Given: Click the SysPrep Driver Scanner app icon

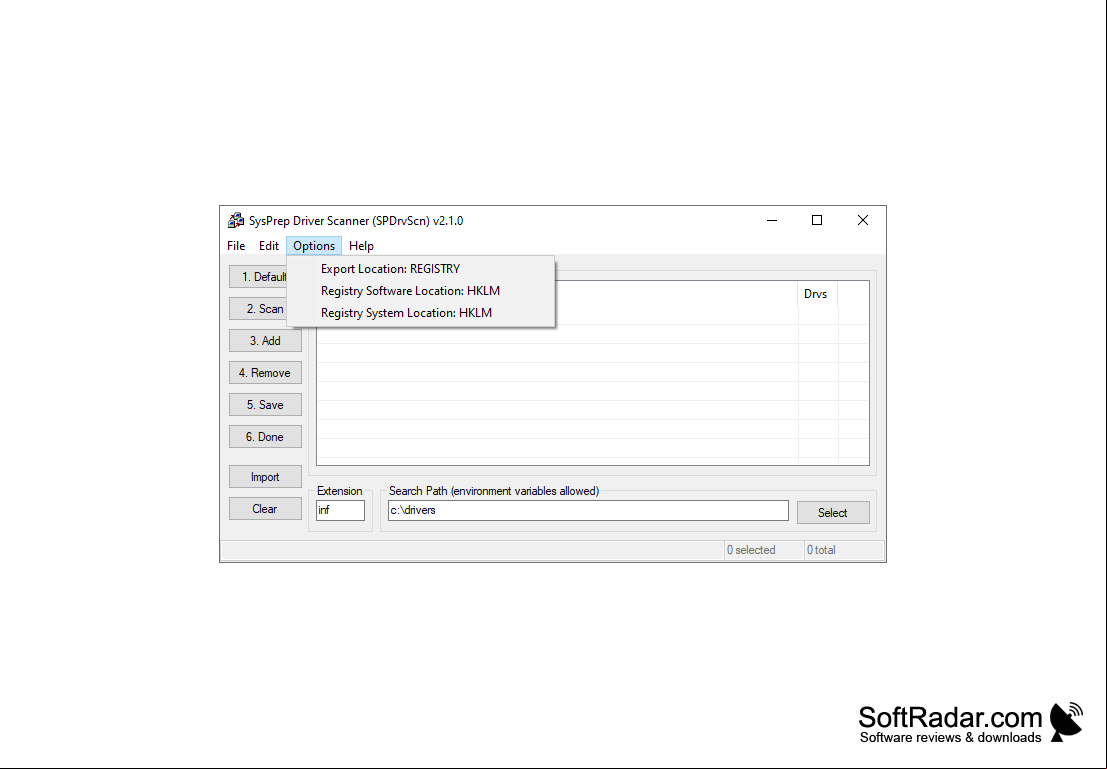Looking at the screenshot, I should click(x=236, y=220).
